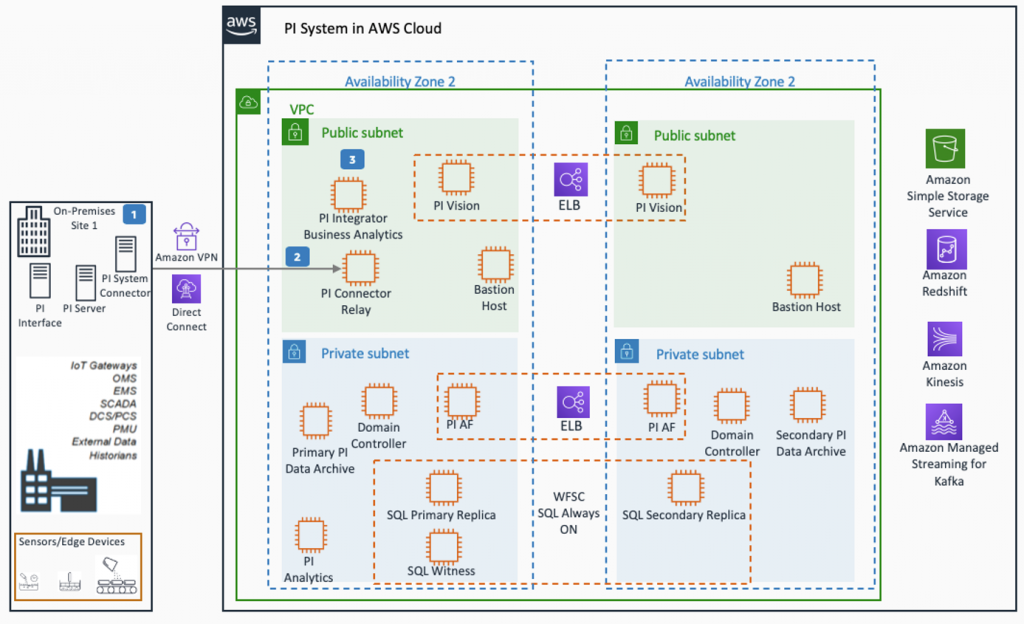Click the 'EMS' list entry
The image size is (1024, 624).
point(125,391)
